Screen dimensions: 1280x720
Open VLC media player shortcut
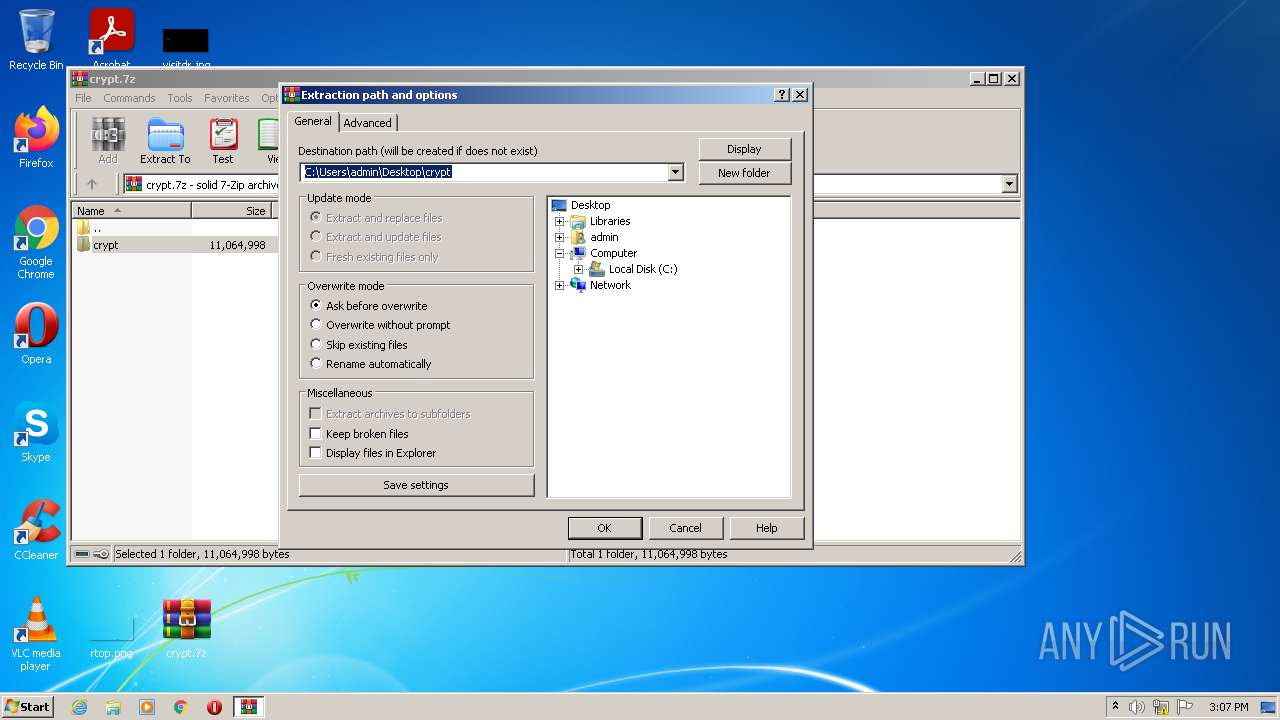tap(36, 634)
